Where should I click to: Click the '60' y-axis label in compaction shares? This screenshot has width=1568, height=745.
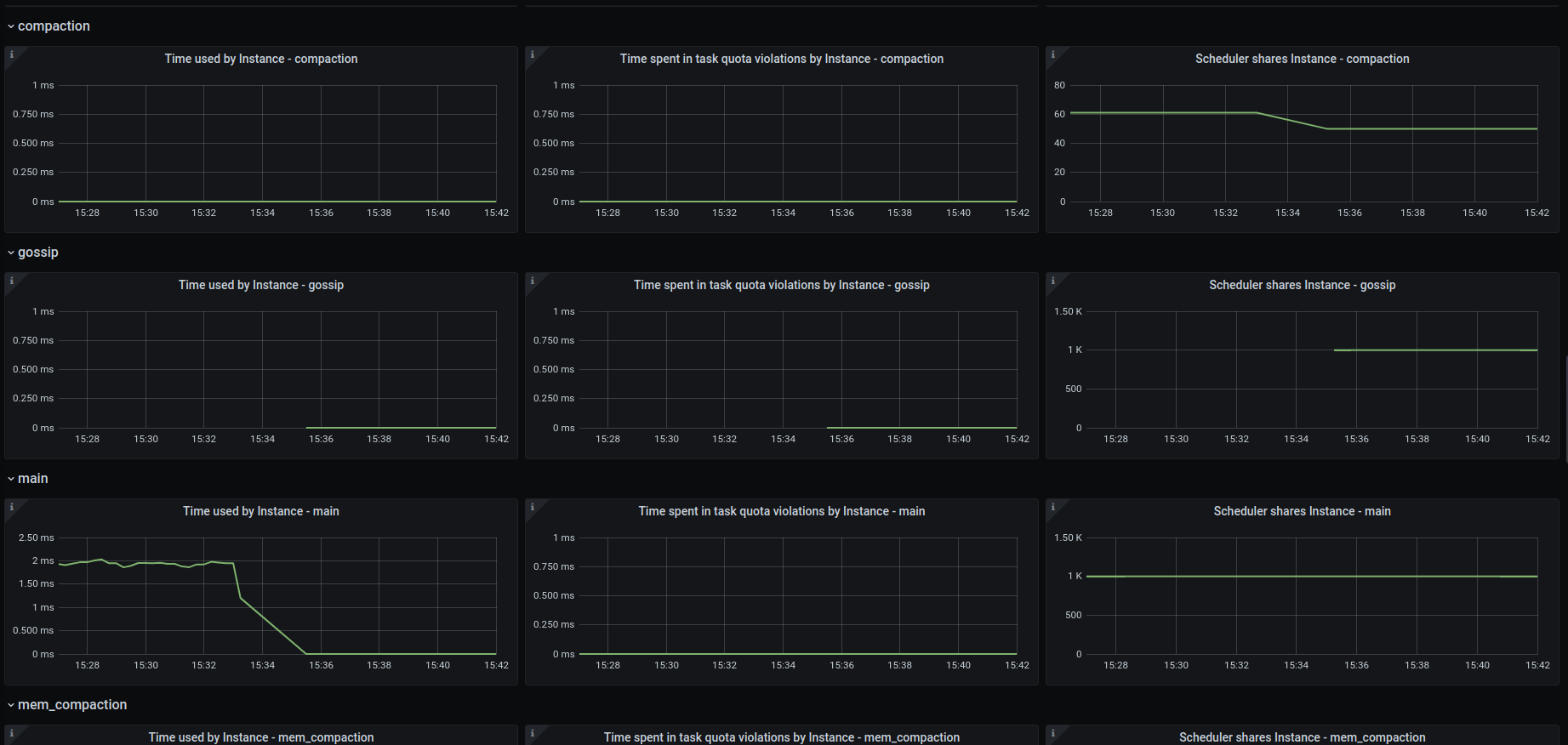(1059, 114)
